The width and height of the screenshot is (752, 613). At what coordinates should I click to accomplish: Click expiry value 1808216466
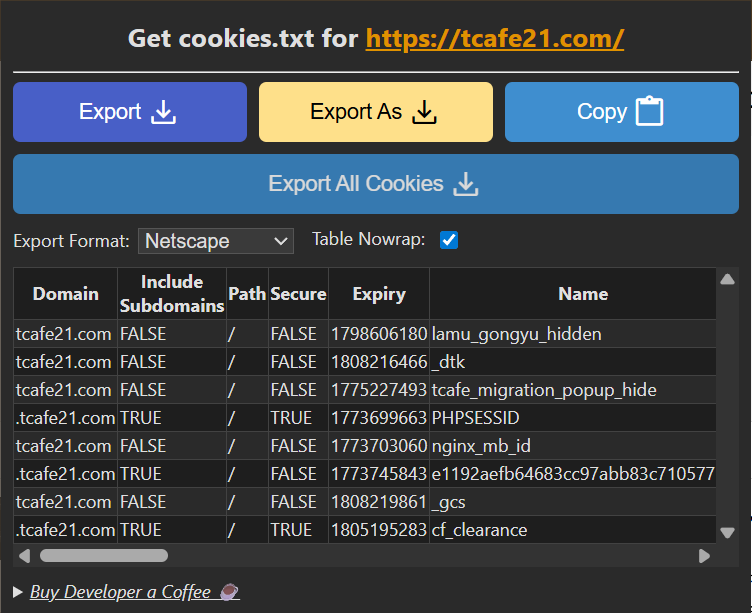379,362
